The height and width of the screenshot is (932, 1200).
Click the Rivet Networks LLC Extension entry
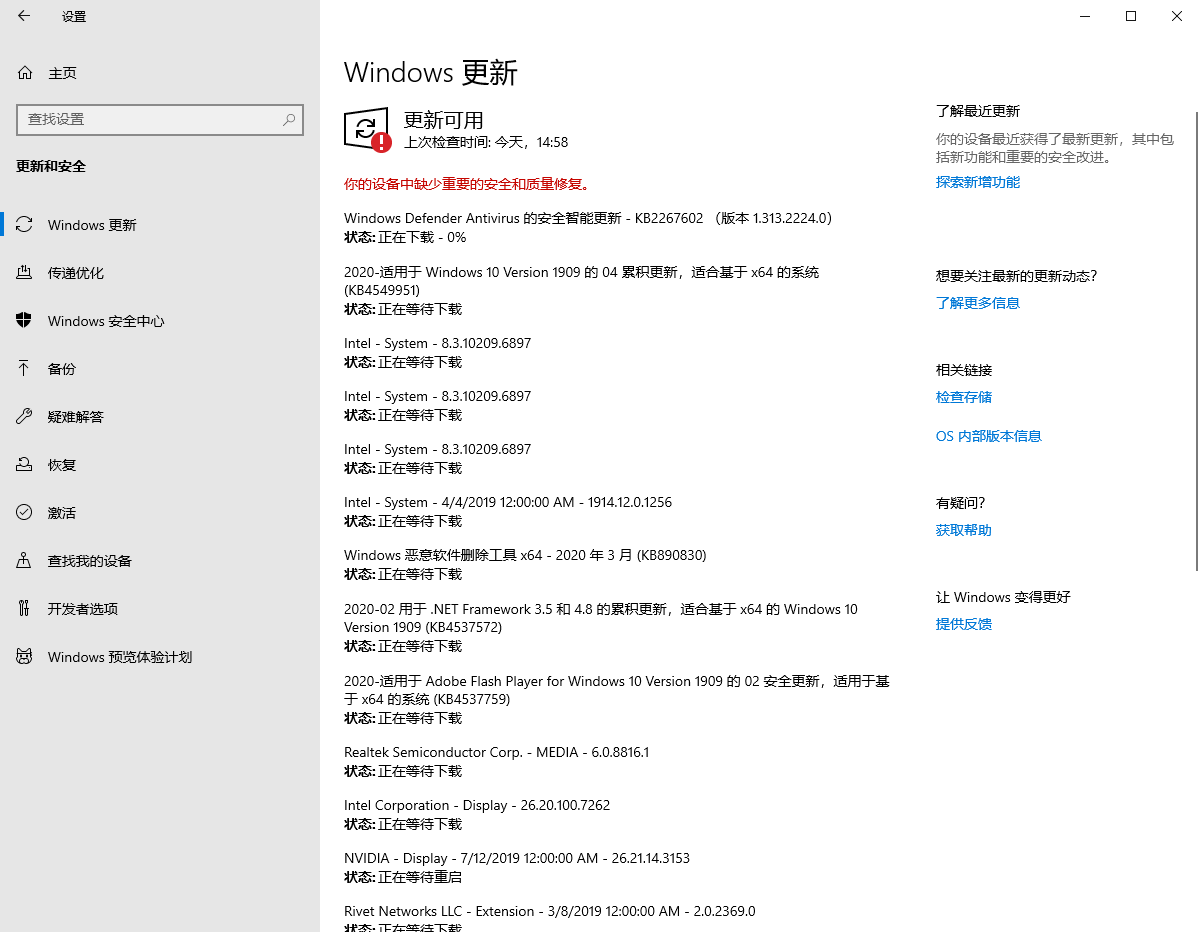pyautogui.click(x=549, y=911)
